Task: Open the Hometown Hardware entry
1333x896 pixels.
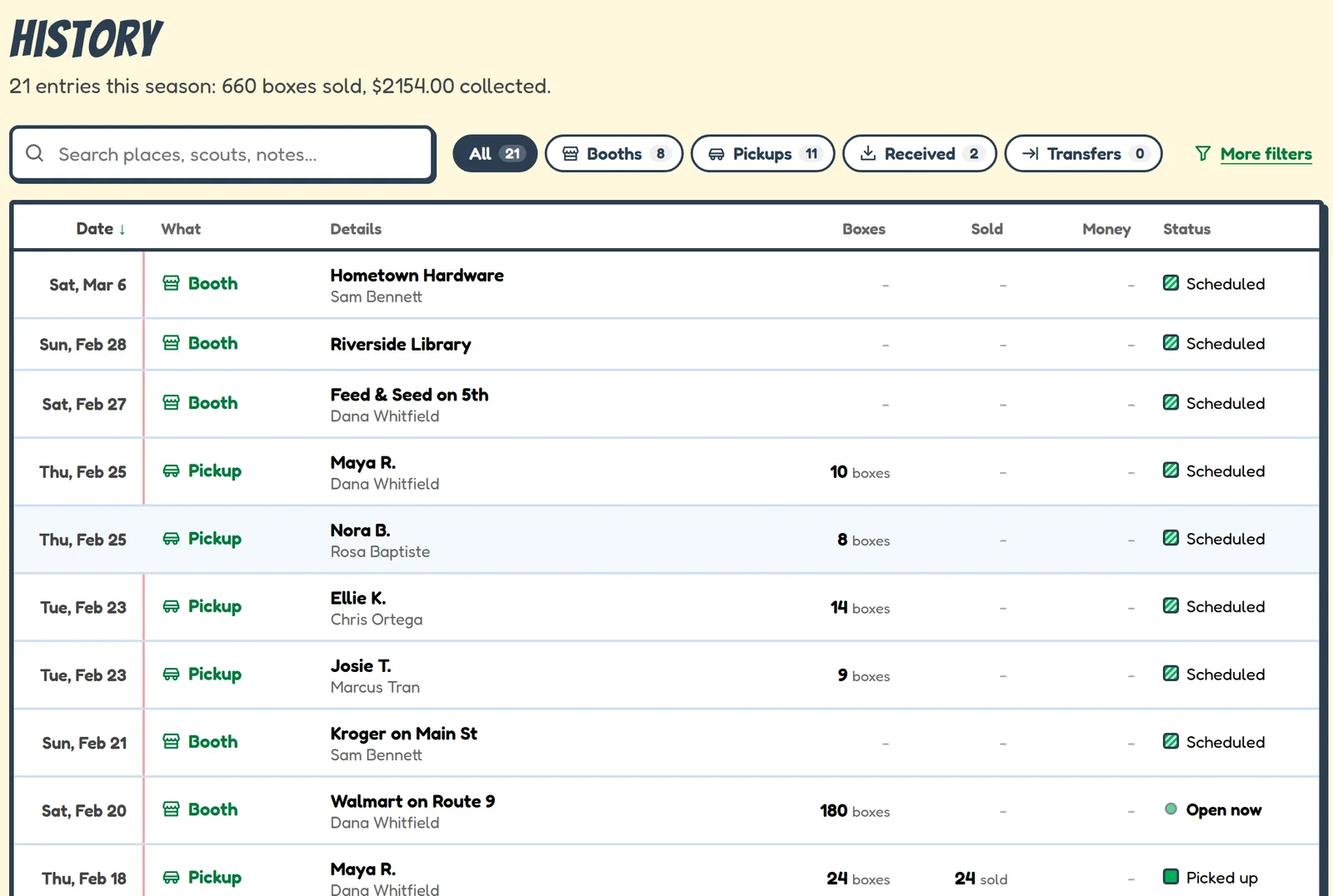Action: click(666, 284)
